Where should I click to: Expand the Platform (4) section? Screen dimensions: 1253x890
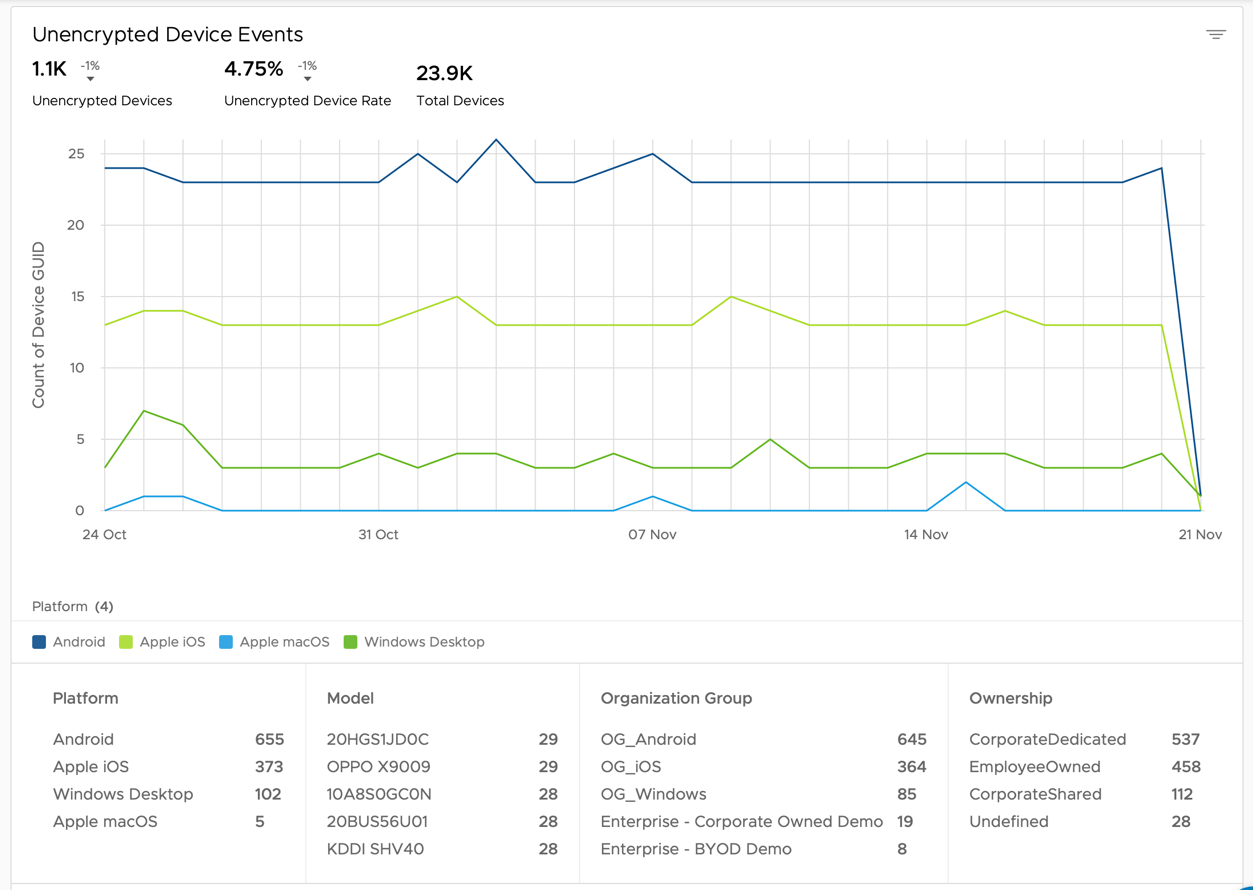click(72, 606)
